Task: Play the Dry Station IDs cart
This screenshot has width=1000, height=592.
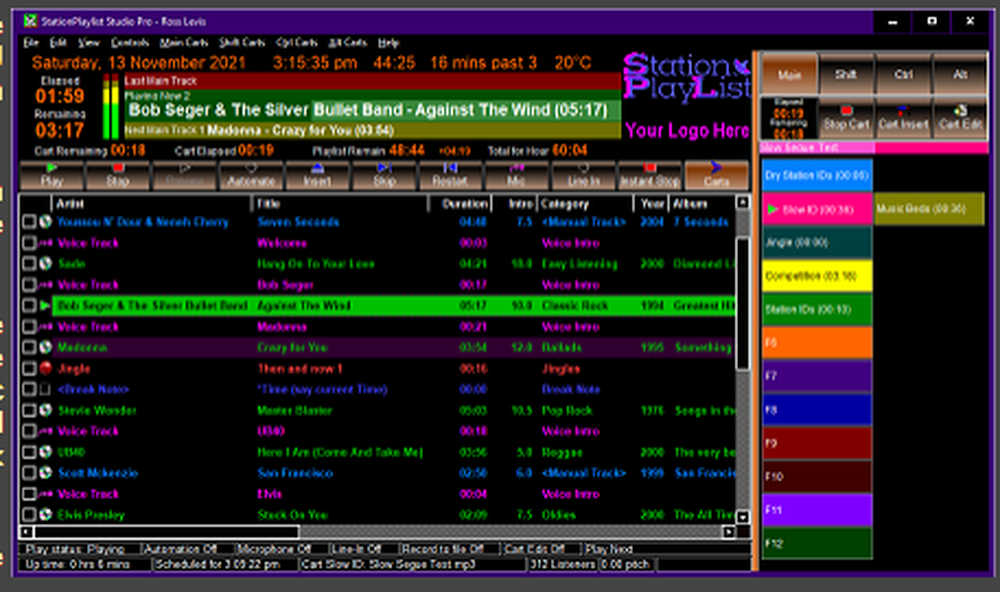Action: 816,175
